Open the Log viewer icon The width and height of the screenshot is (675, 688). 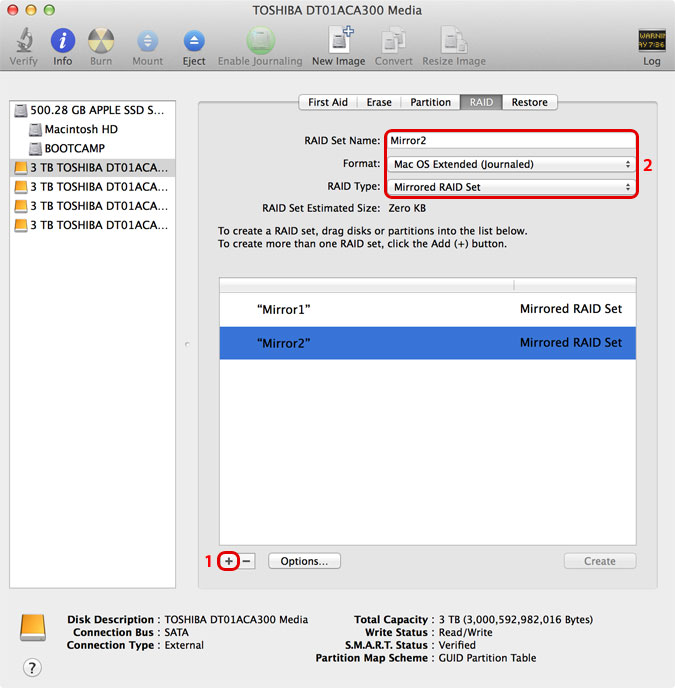(x=651, y=41)
